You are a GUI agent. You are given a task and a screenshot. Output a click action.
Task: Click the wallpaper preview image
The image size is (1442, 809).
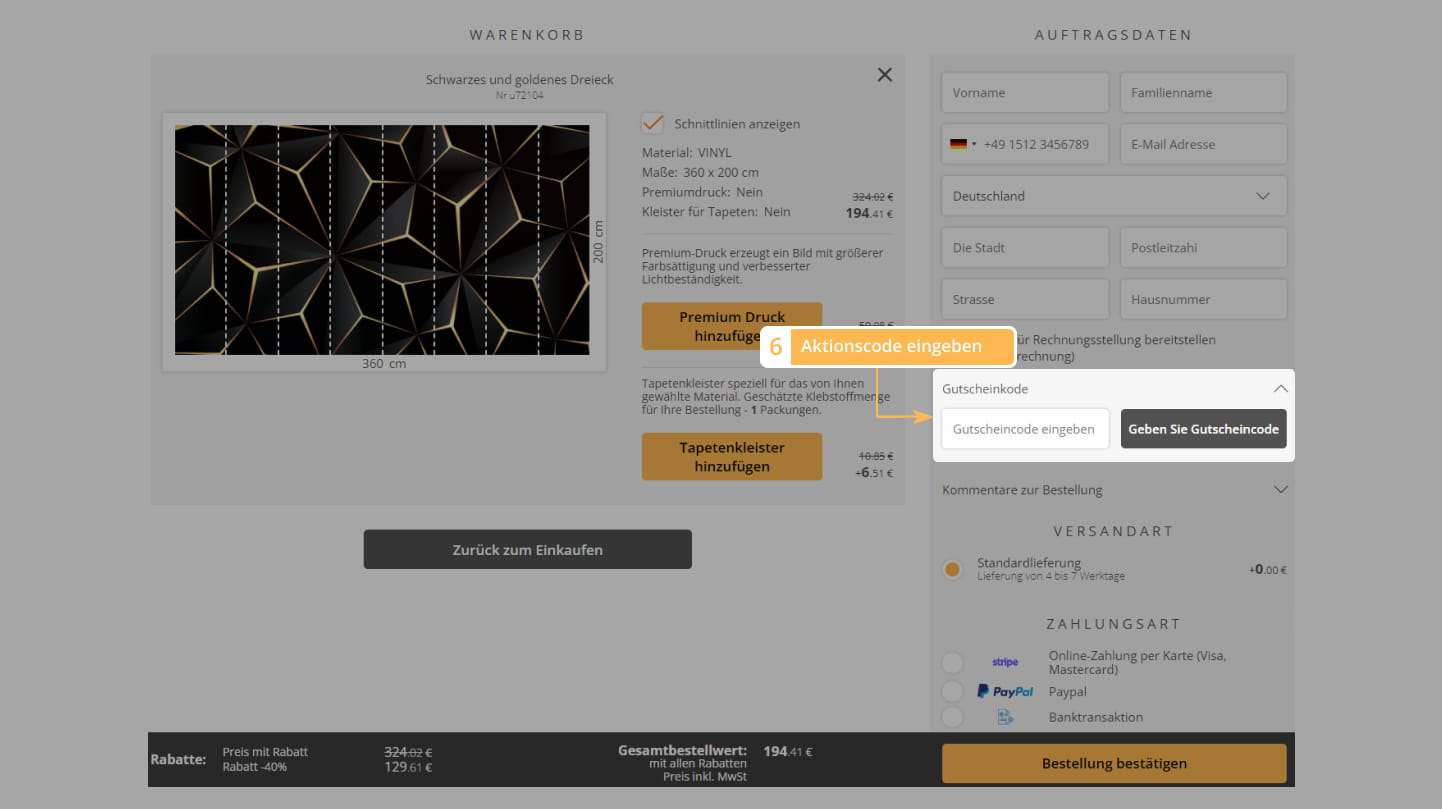click(x=382, y=240)
